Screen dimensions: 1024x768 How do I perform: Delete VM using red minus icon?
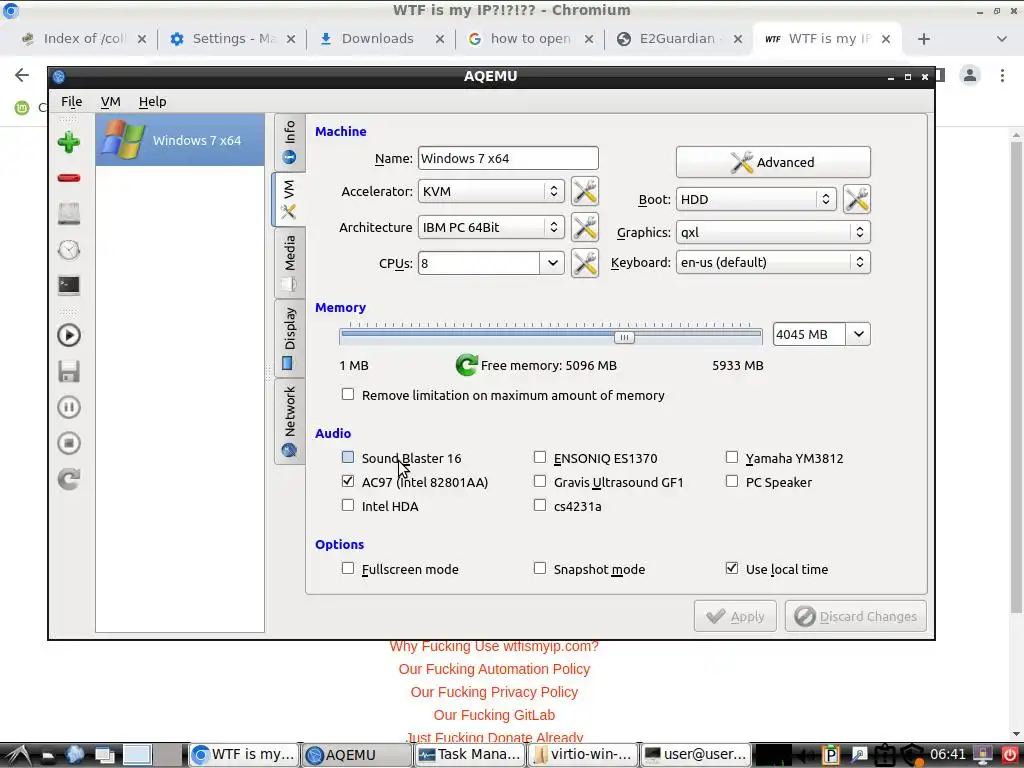(69, 178)
